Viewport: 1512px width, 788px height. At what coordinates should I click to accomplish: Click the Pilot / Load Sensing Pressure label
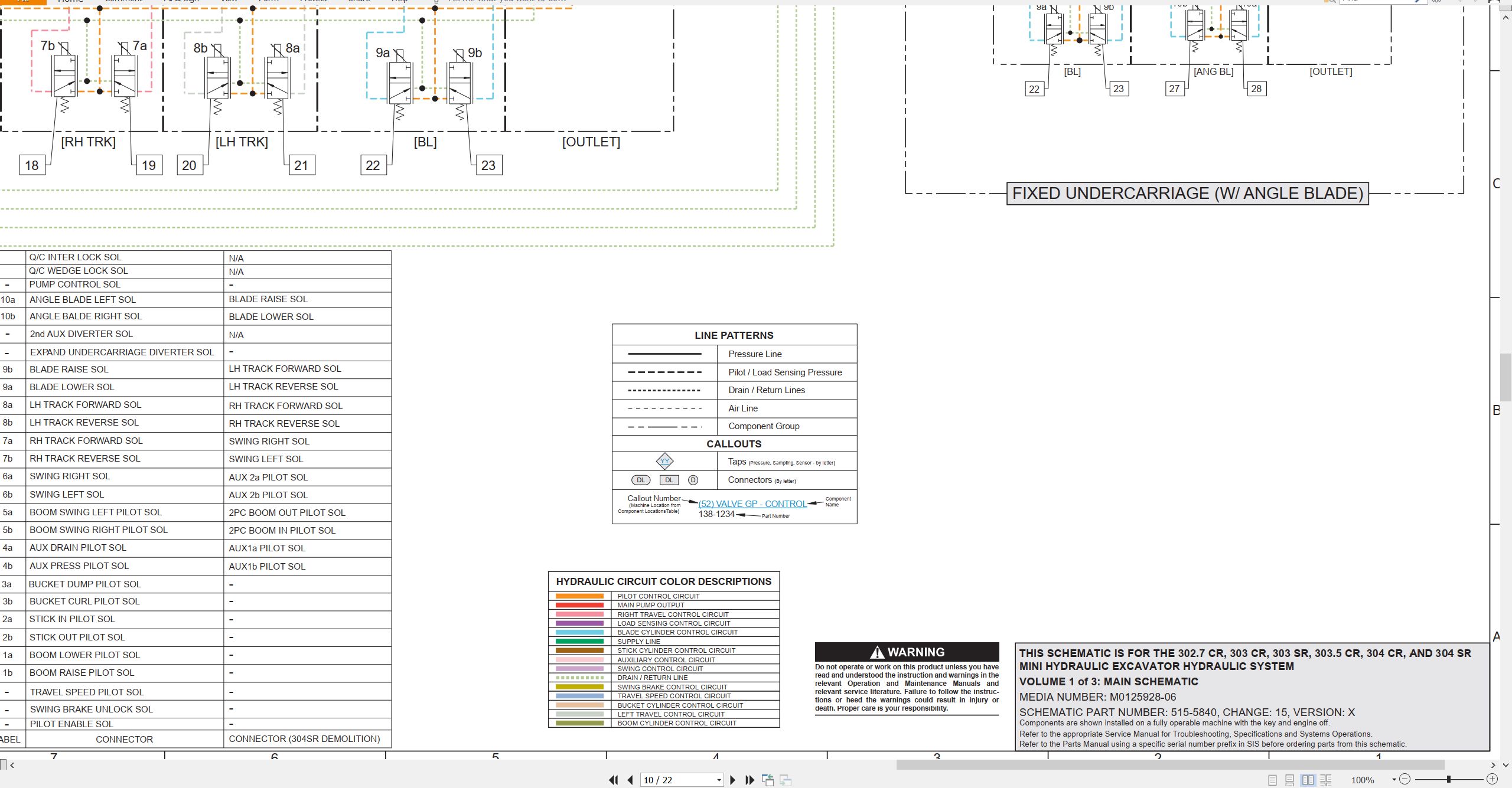click(x=785, y=372)
